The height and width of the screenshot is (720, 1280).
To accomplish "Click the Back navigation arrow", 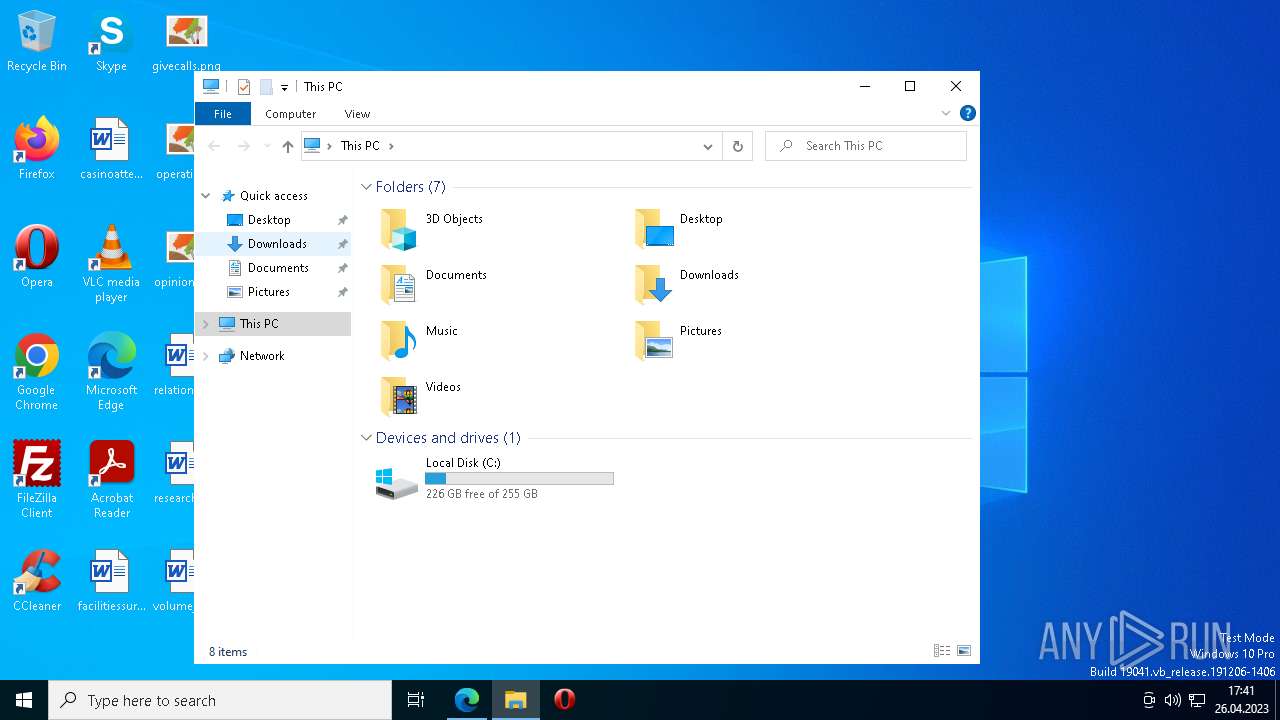I will [214, 146].
